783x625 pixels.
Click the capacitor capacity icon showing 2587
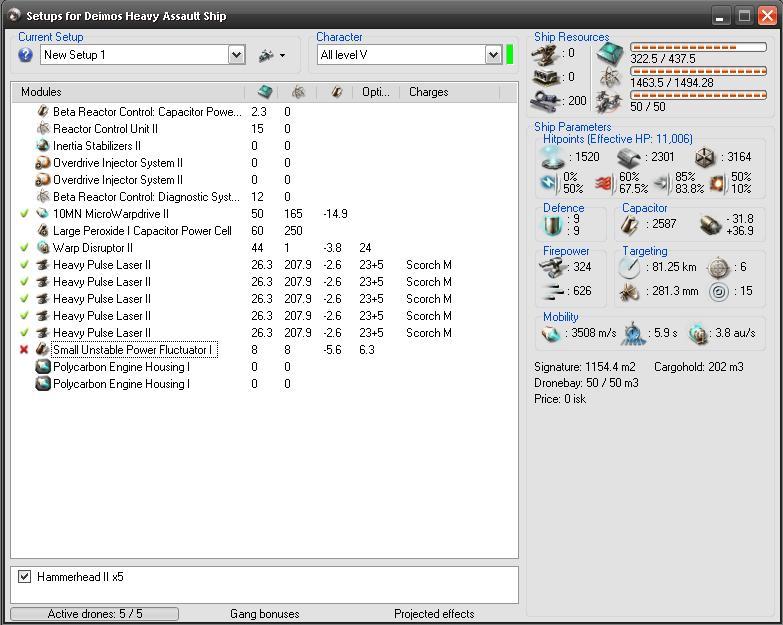630,225
